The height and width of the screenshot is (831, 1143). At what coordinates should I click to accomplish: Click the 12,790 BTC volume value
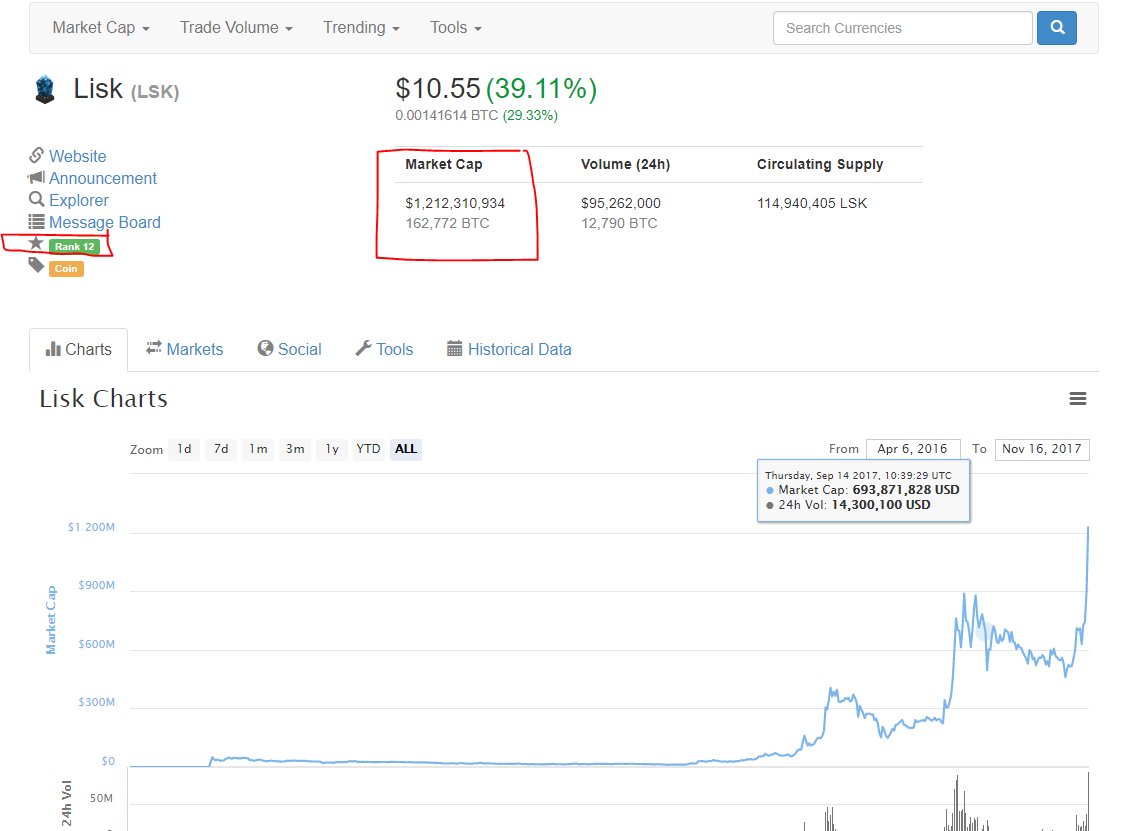coord(619,223)
